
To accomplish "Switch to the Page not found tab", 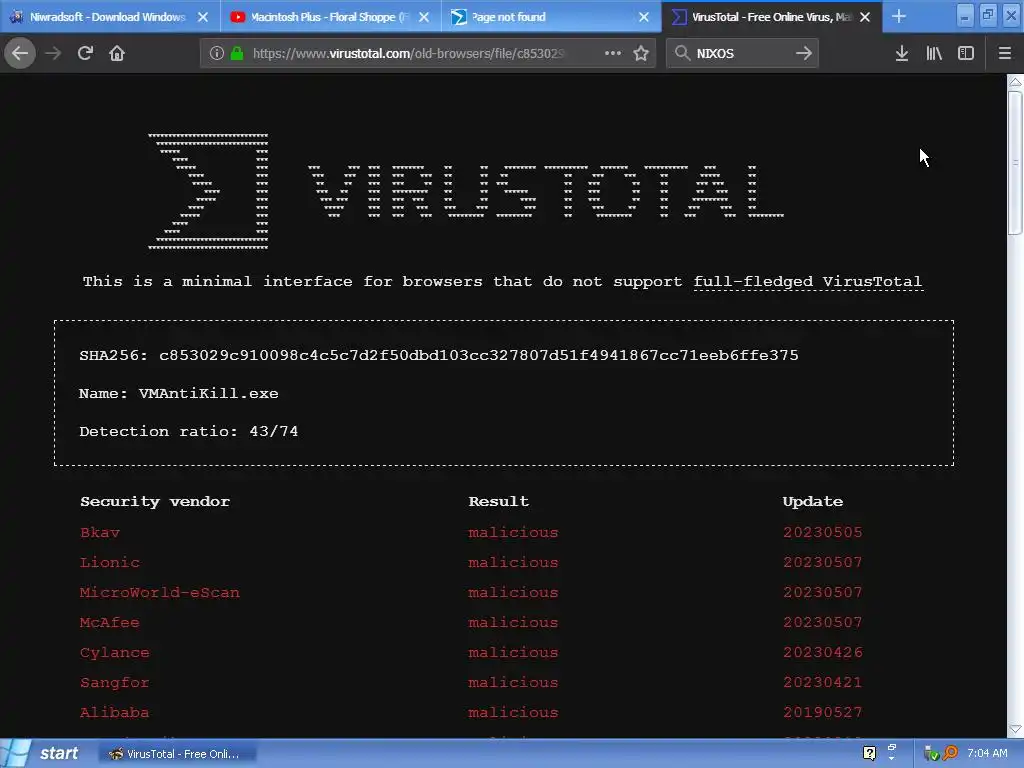I will click(x=552, y=17).
